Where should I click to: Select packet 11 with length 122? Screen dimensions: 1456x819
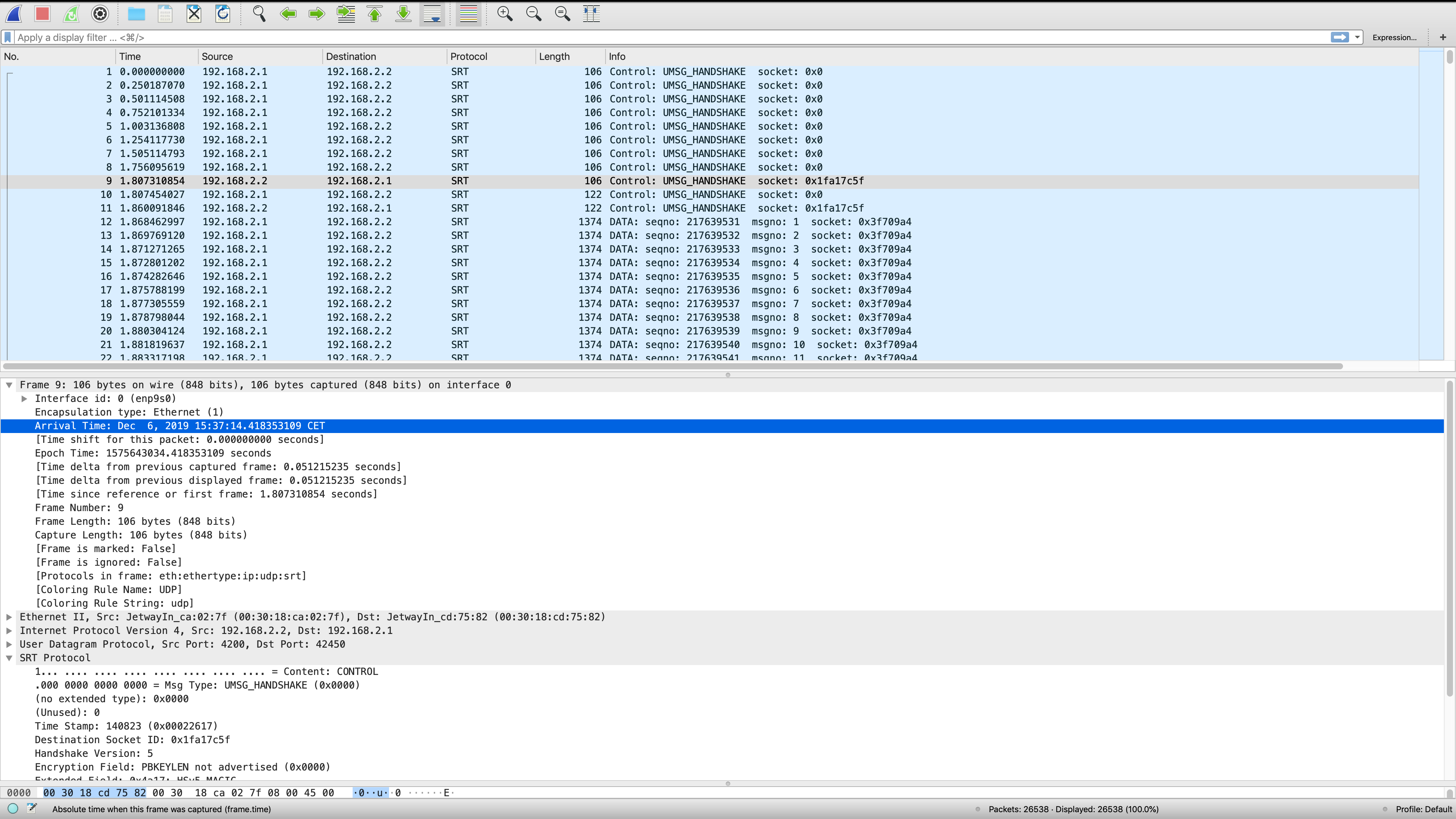click(709, 208)
